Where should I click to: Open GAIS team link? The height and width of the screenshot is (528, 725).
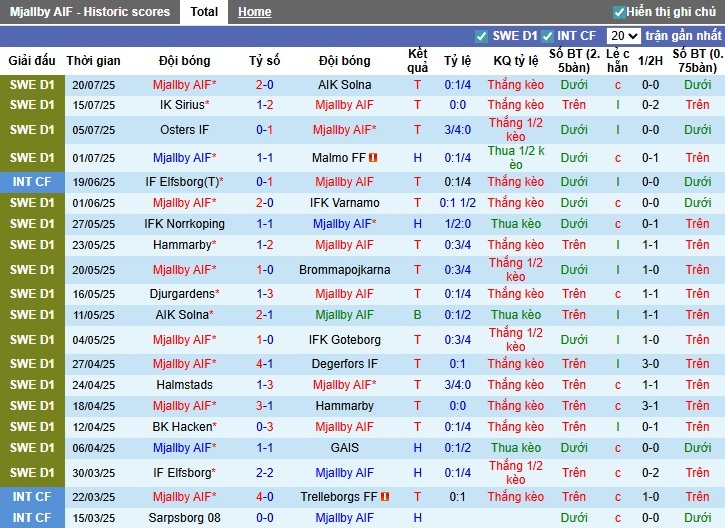click(344, 448)
